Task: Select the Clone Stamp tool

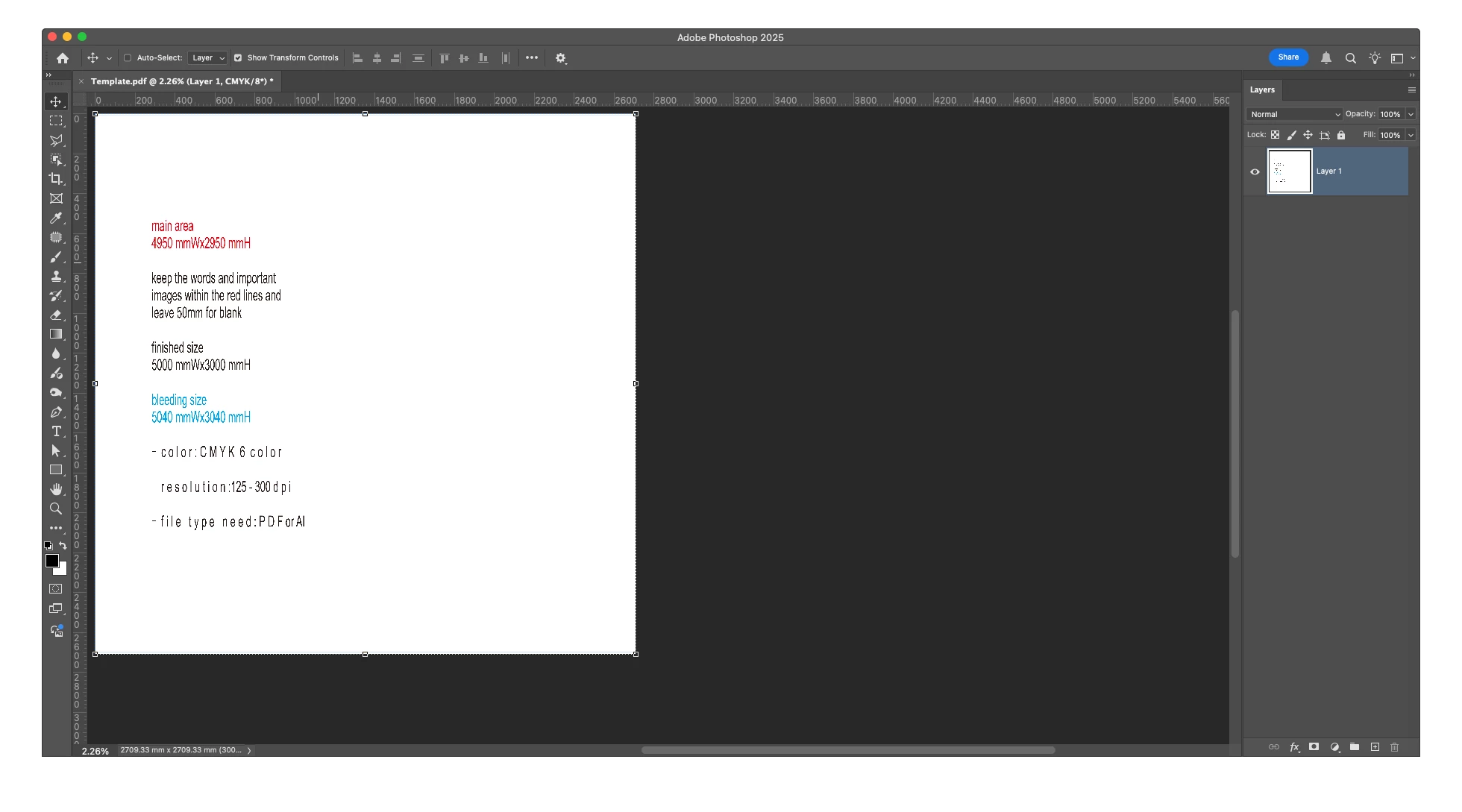Action: click(x=56, y=277)
